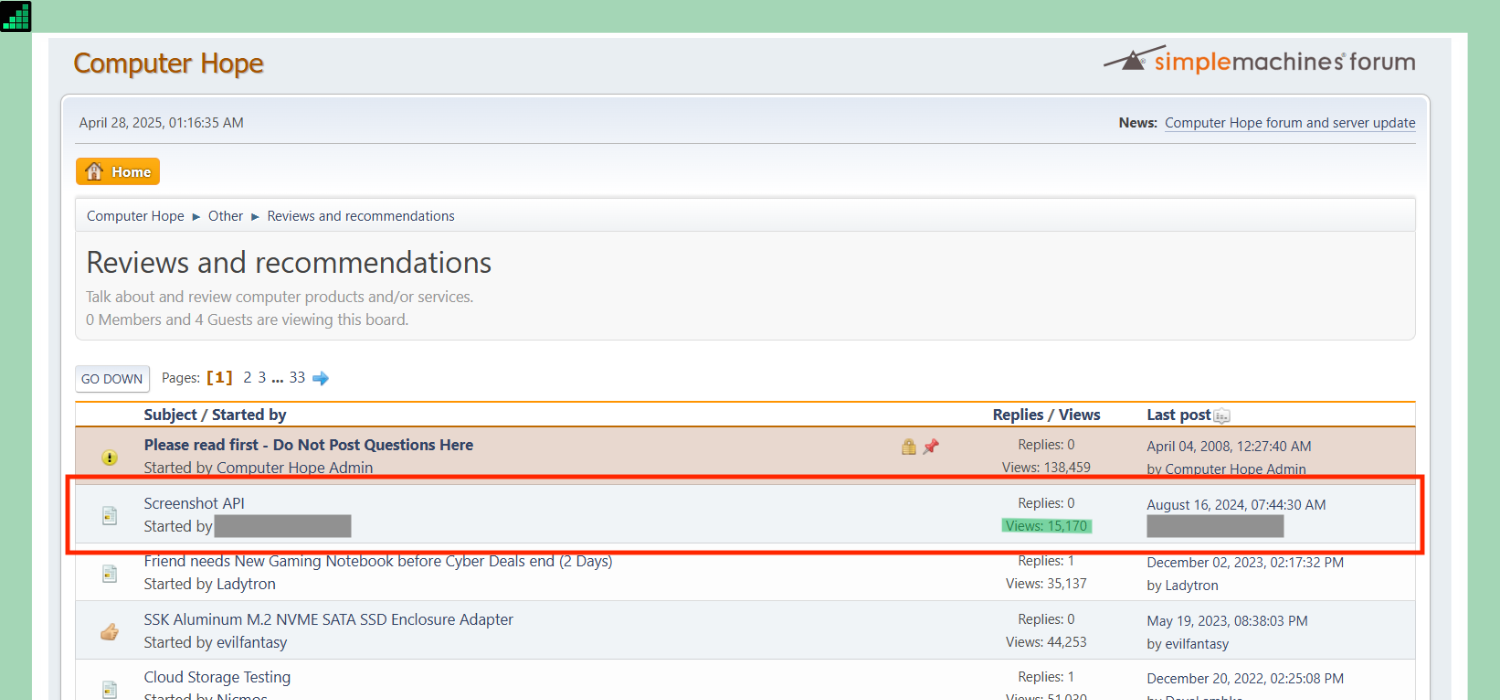Screen dimensions: 1500x700
Task: Open last post dated May 19, 2023
Action: pos(1227,621)
